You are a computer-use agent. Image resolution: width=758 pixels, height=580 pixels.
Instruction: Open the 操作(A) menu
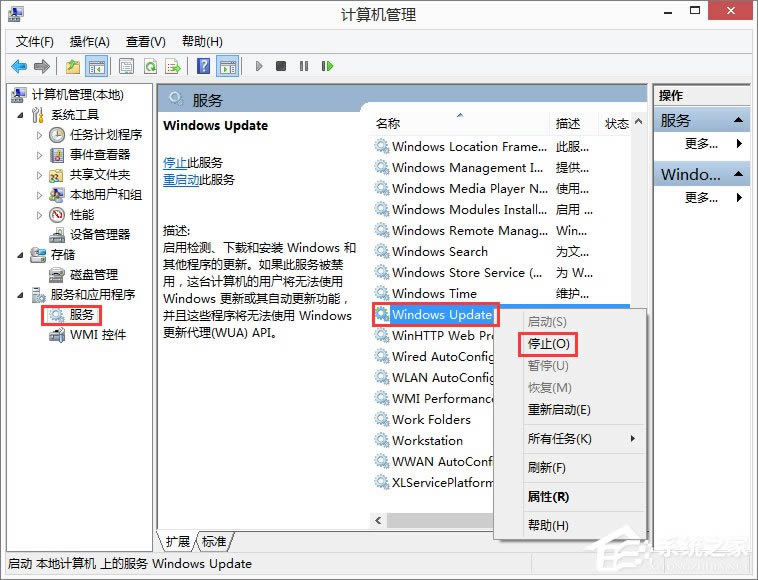click(x=89, y=41)
